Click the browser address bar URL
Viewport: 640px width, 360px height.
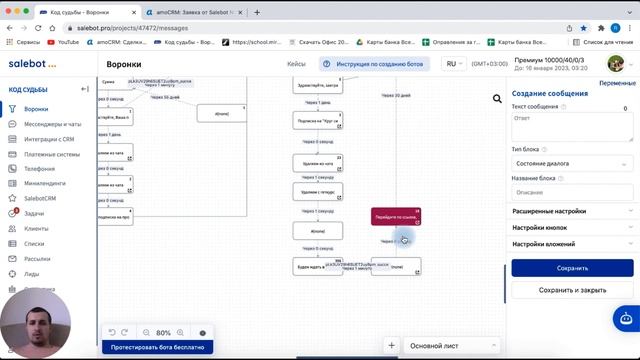133,28
